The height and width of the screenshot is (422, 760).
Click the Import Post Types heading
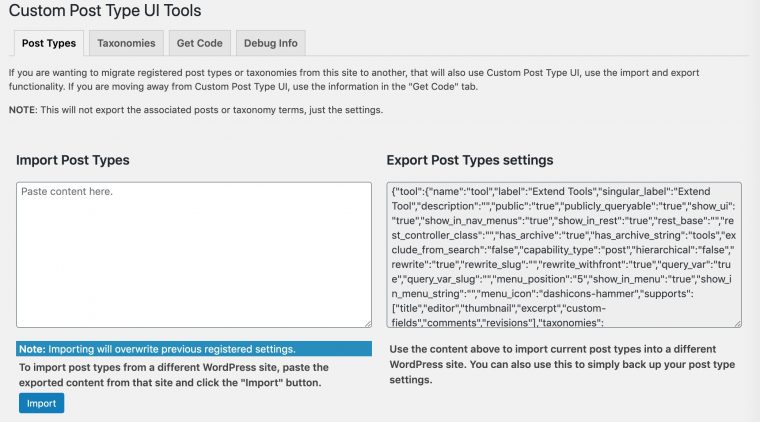(x=73, y=160)
